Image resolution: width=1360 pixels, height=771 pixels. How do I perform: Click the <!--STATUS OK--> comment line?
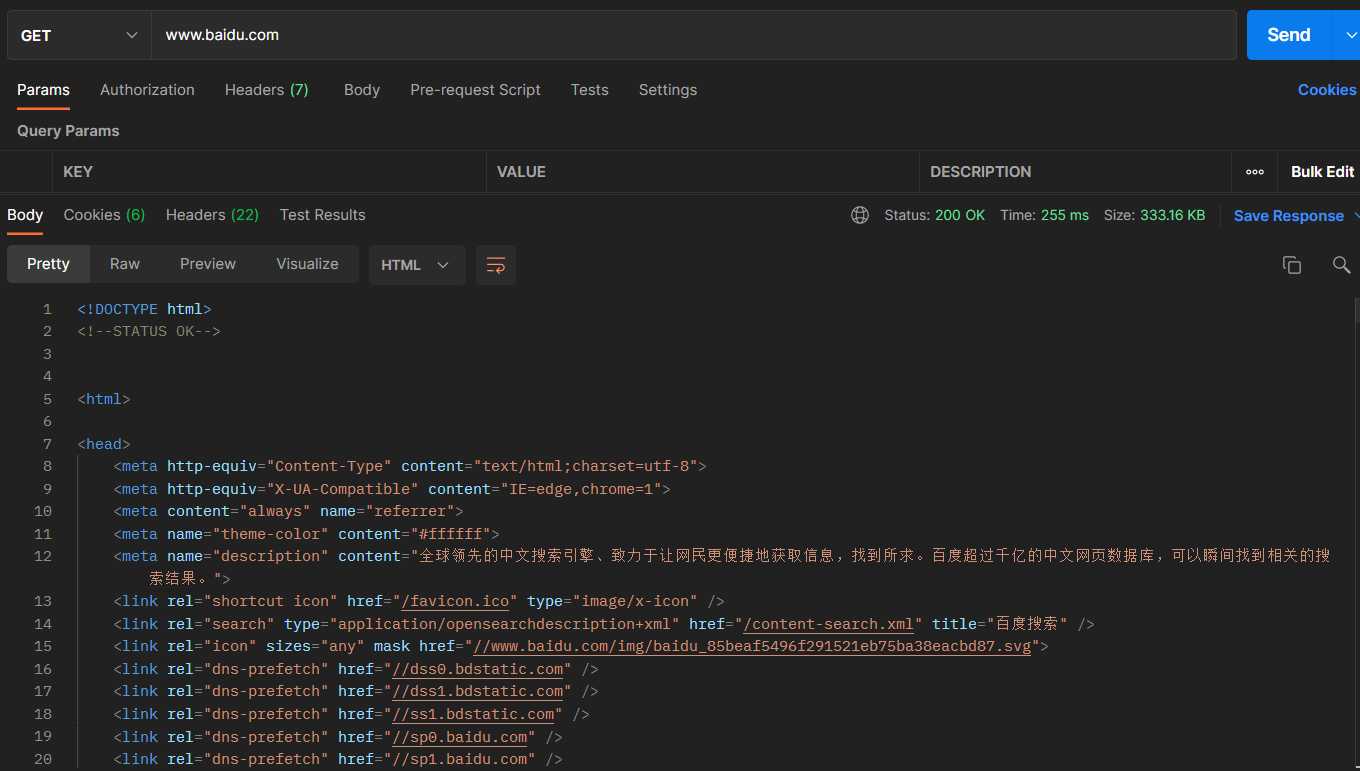[149, 331]
